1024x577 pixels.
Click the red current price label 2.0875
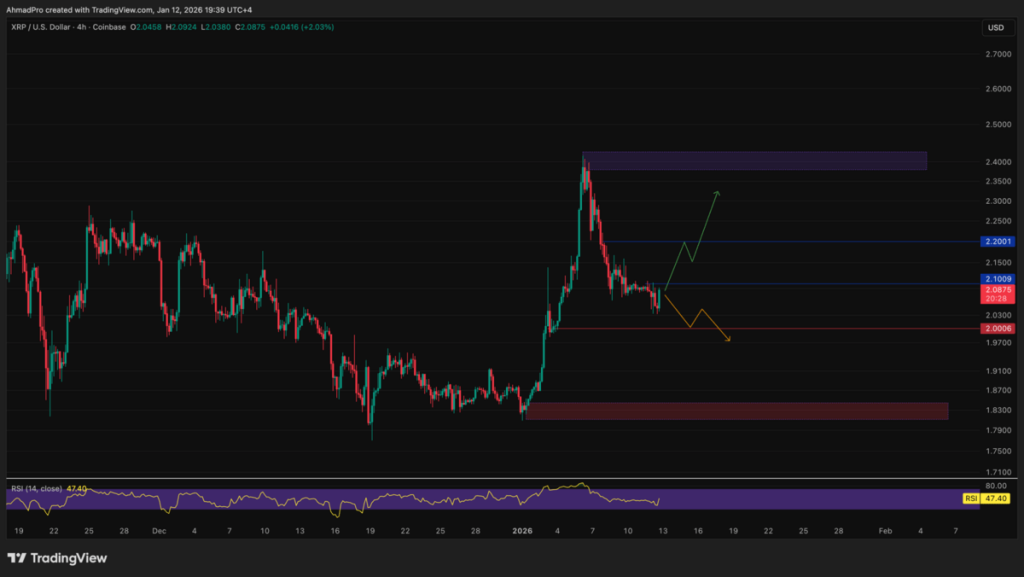coord(996,288)
